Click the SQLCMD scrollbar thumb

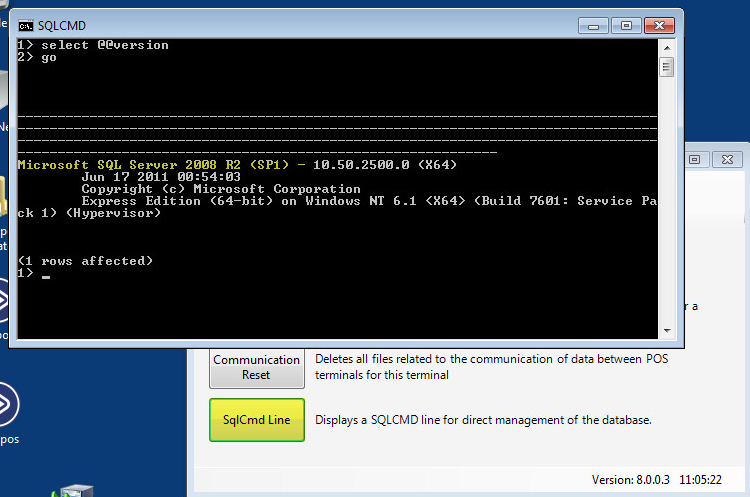[x=666, y=67]
